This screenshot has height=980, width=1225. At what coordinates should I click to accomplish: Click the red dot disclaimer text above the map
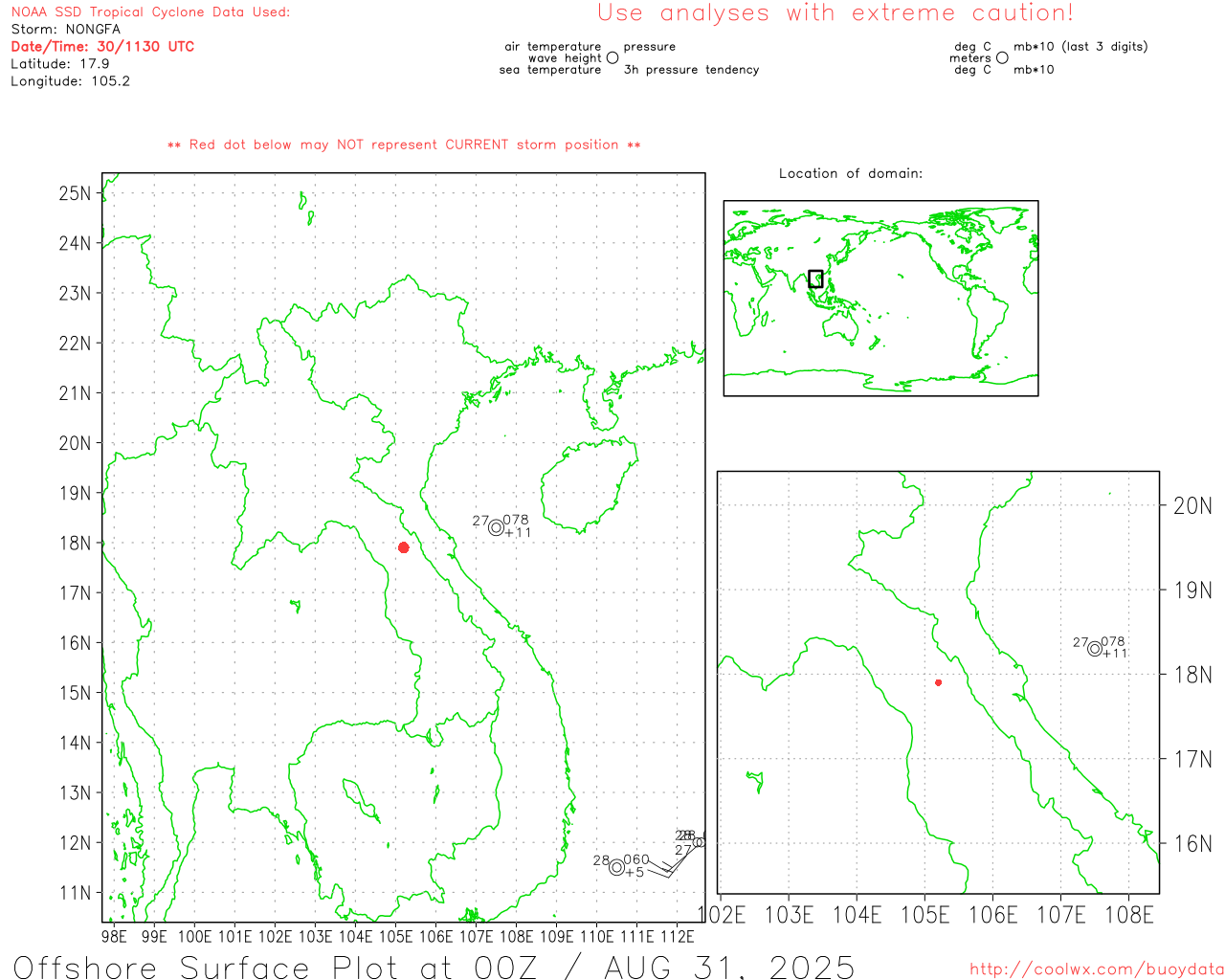[x=404, y=145]
